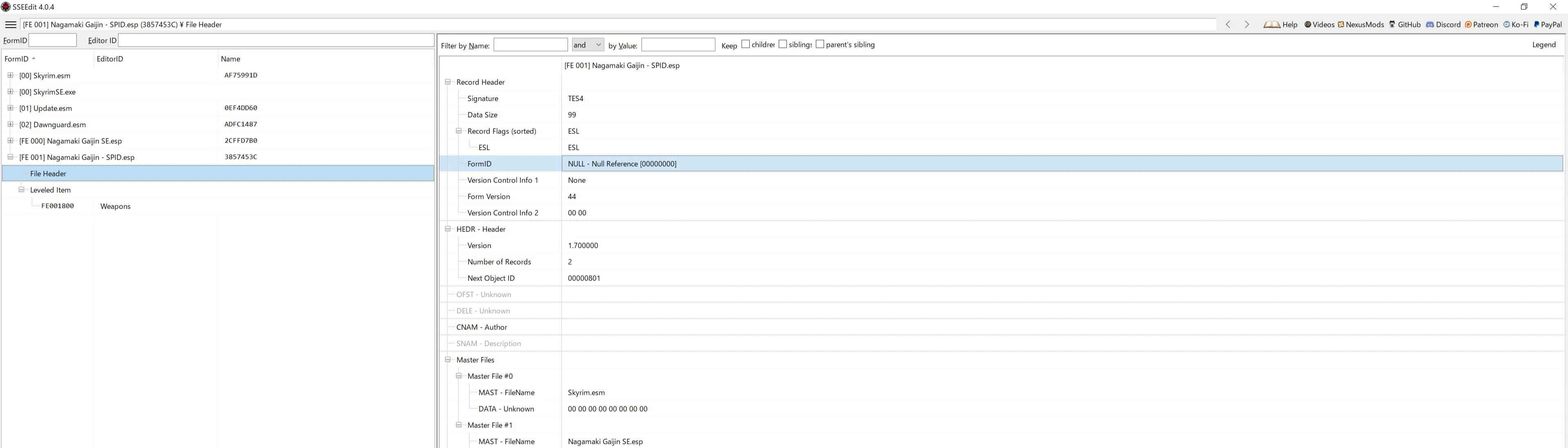
Task: Click the Legend button
Action: pos(1543,45)
